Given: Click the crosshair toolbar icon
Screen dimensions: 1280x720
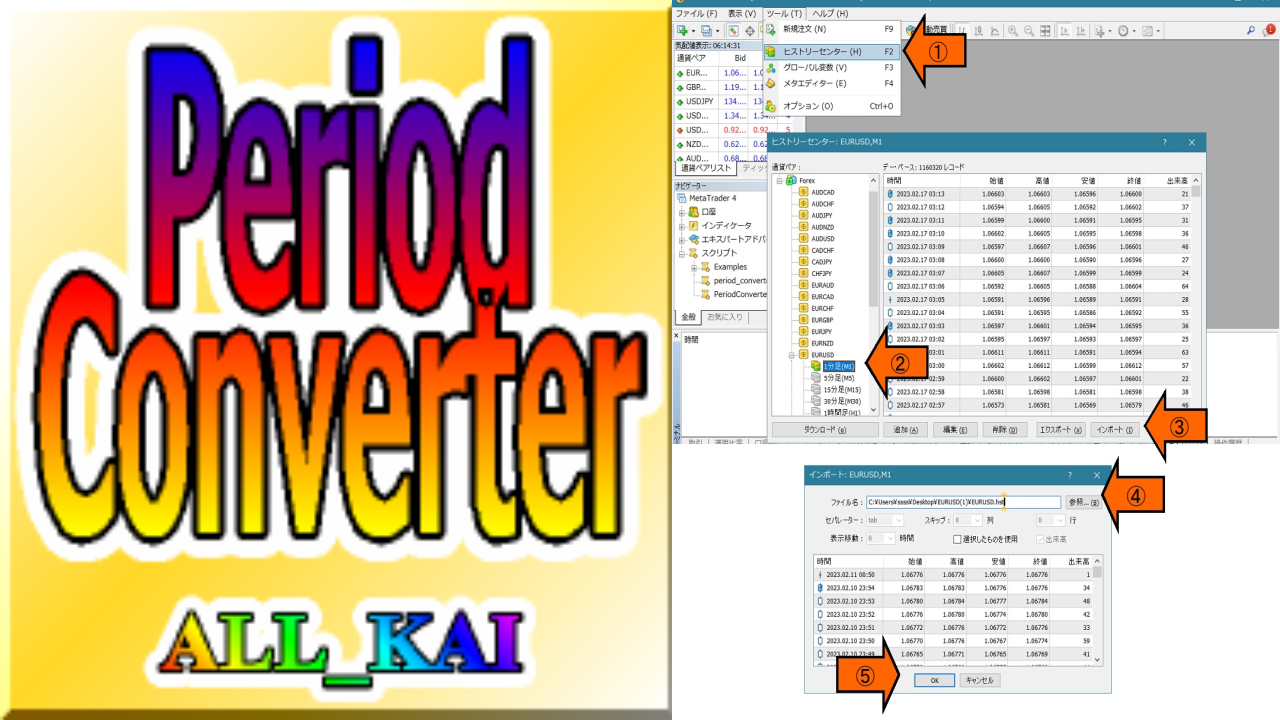Looking at the screenshot, I should point(750,31).
